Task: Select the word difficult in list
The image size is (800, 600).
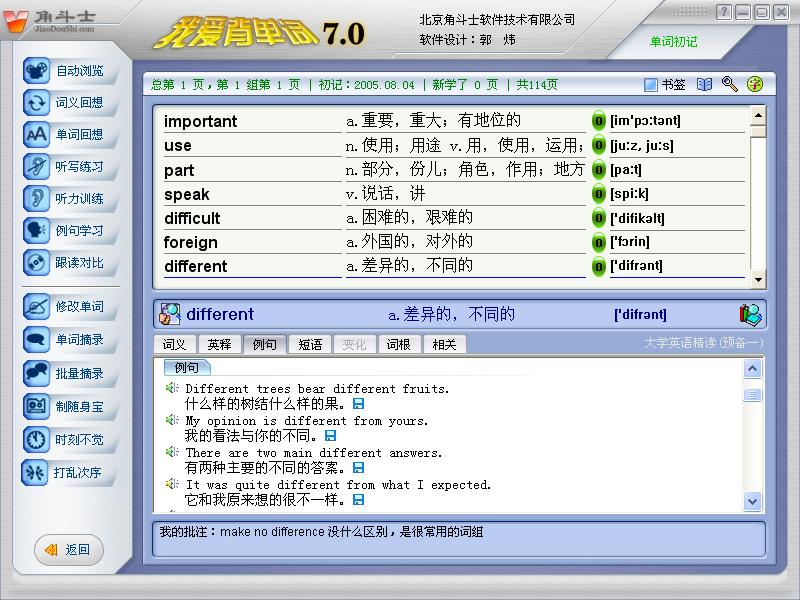Action: 192,218
